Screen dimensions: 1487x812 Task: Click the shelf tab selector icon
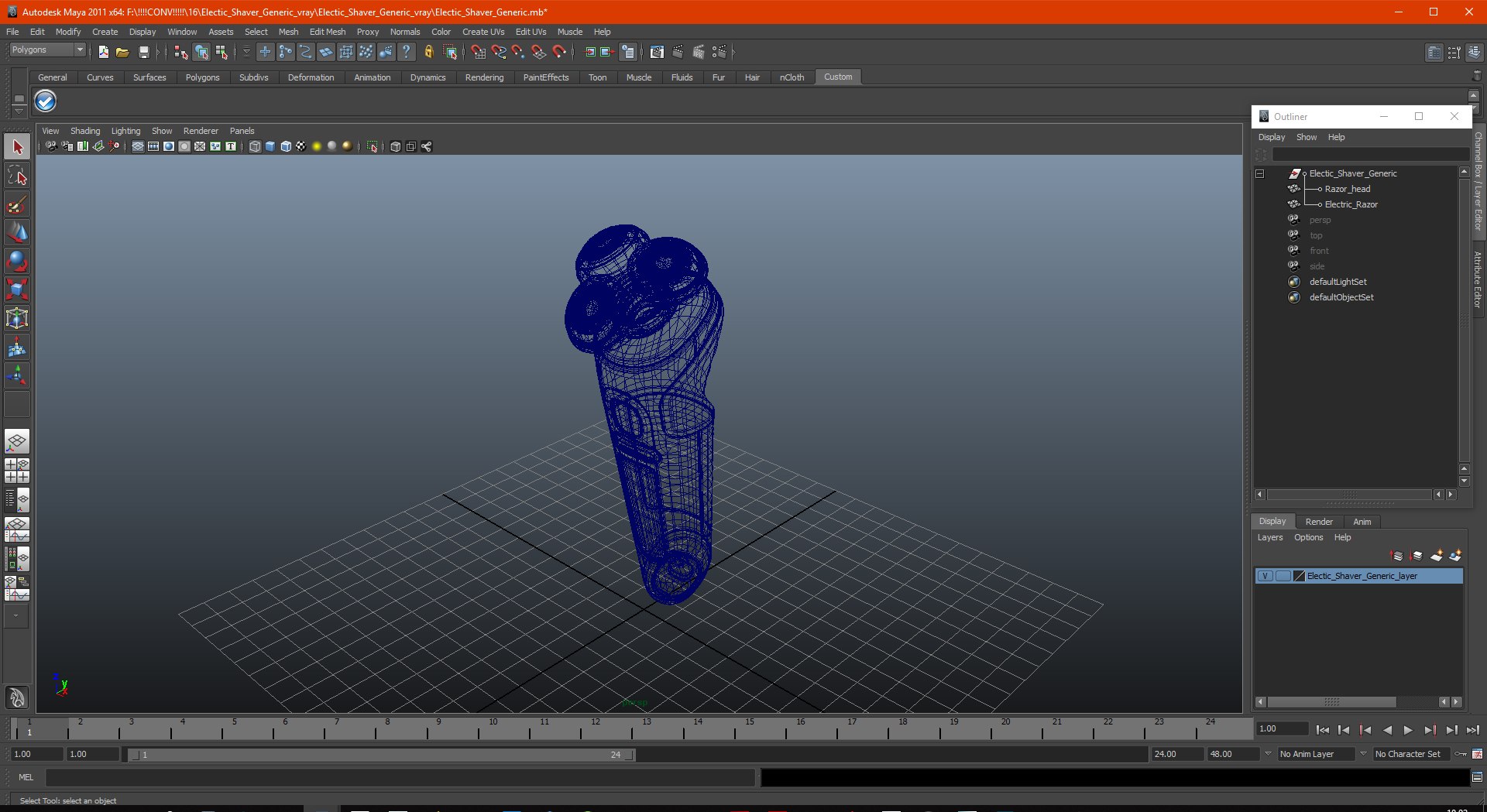click(19, 99)
